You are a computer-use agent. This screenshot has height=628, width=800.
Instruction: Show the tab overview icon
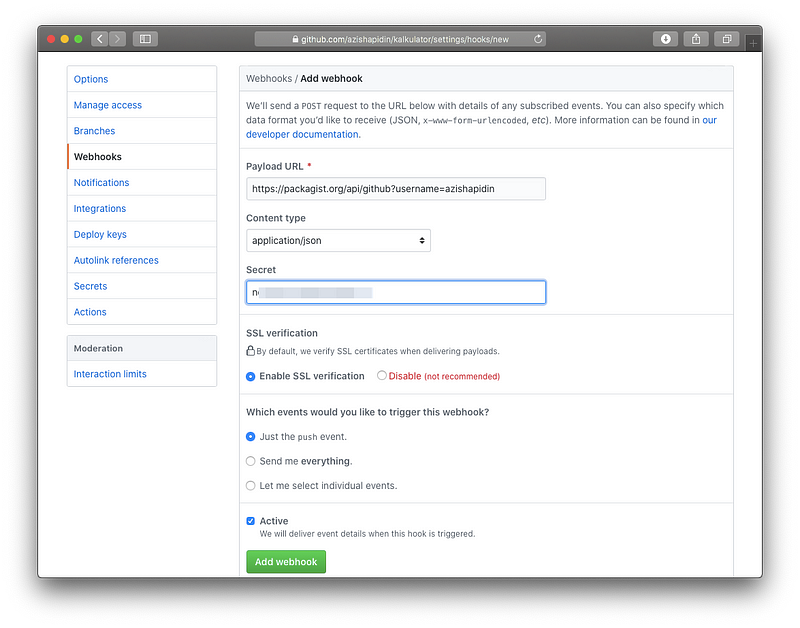[727, 39]
